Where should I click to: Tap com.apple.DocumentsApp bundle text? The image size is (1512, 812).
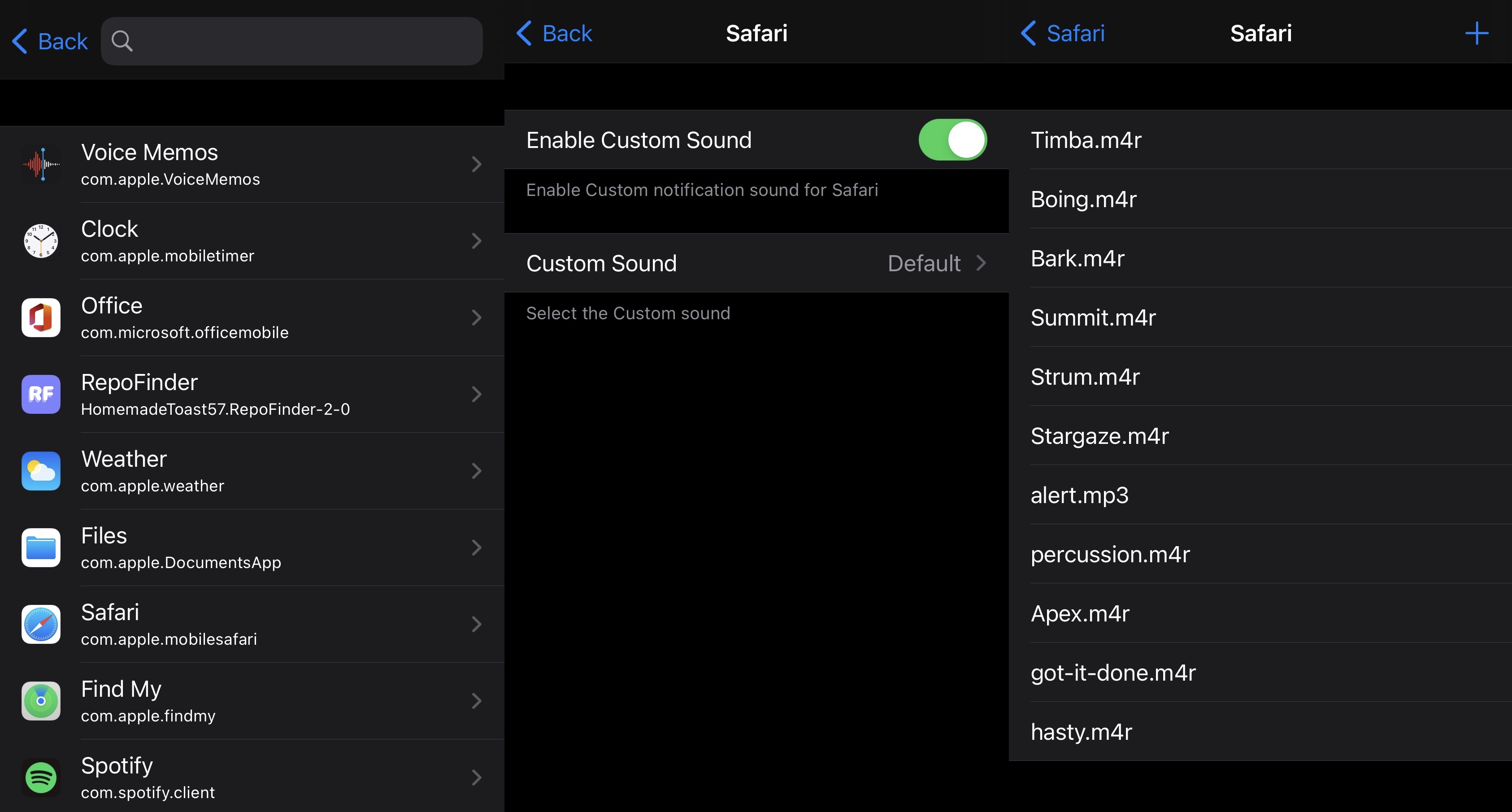coord(181,562)
